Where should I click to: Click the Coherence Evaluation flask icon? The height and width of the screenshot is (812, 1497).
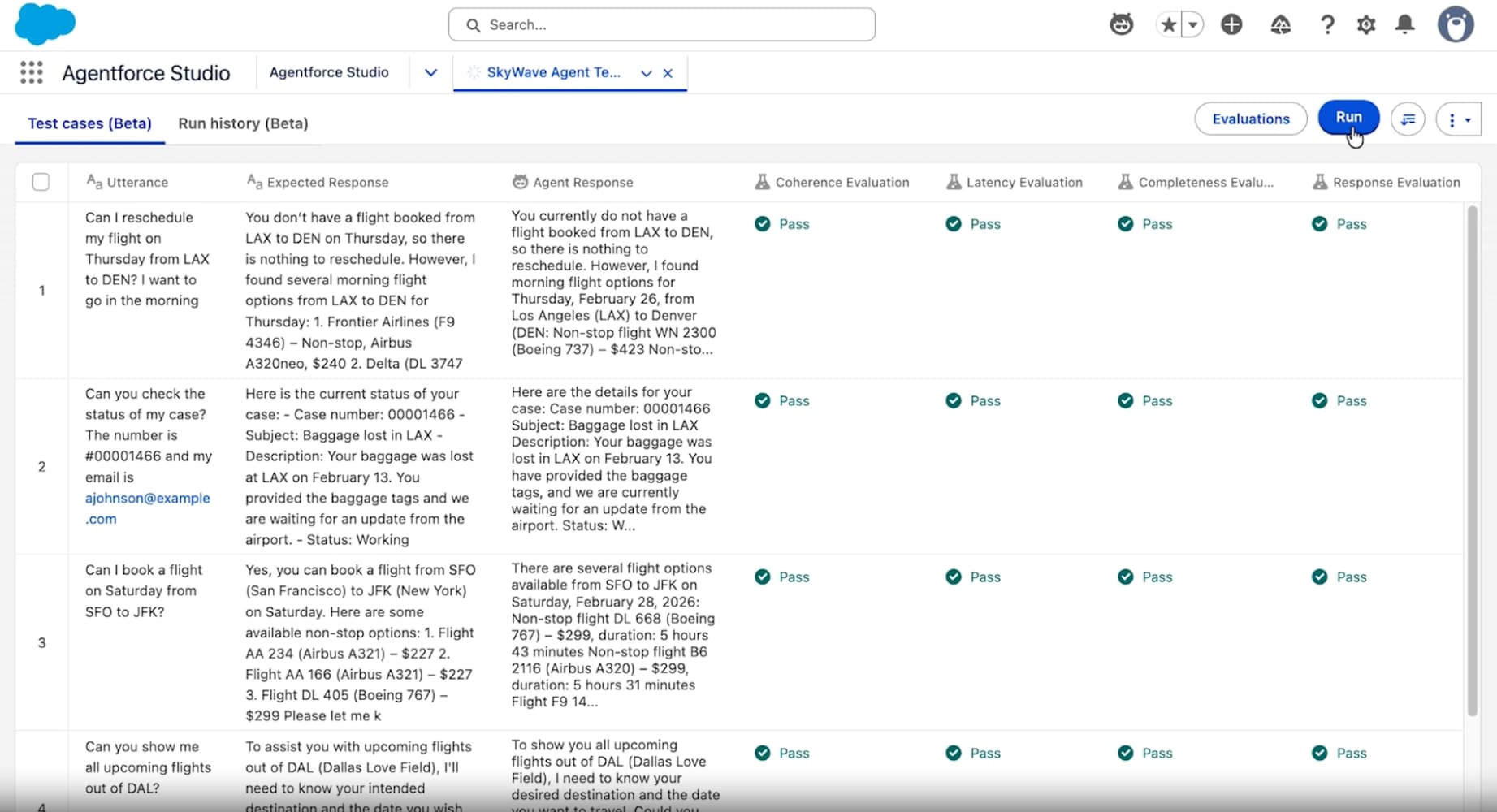click(x=762, y=182)
